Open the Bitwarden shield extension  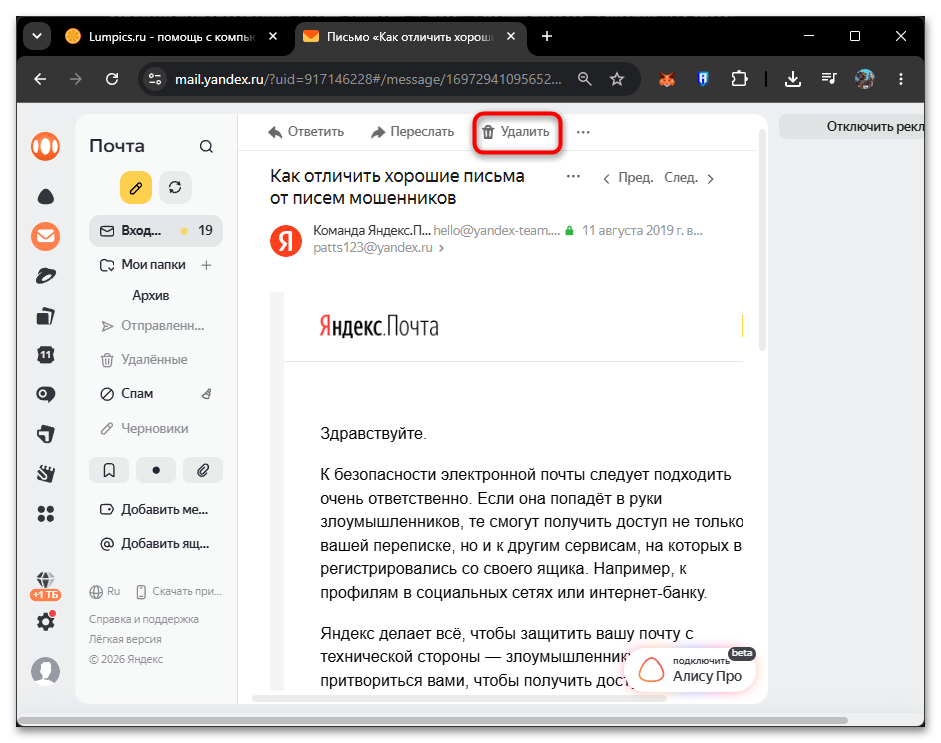click(x=703, y=79)
